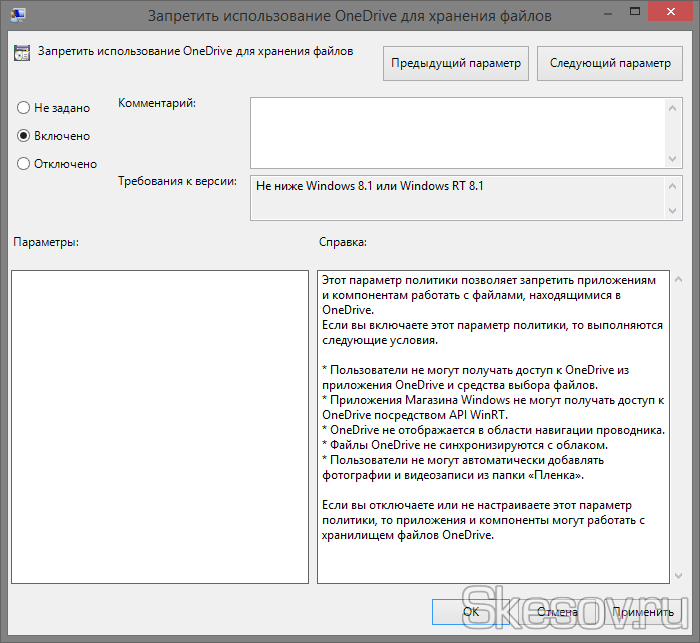This screenshot has height=643, width=700.
Task: Go to Предыдущий параметр
Action: pos(456,63)
